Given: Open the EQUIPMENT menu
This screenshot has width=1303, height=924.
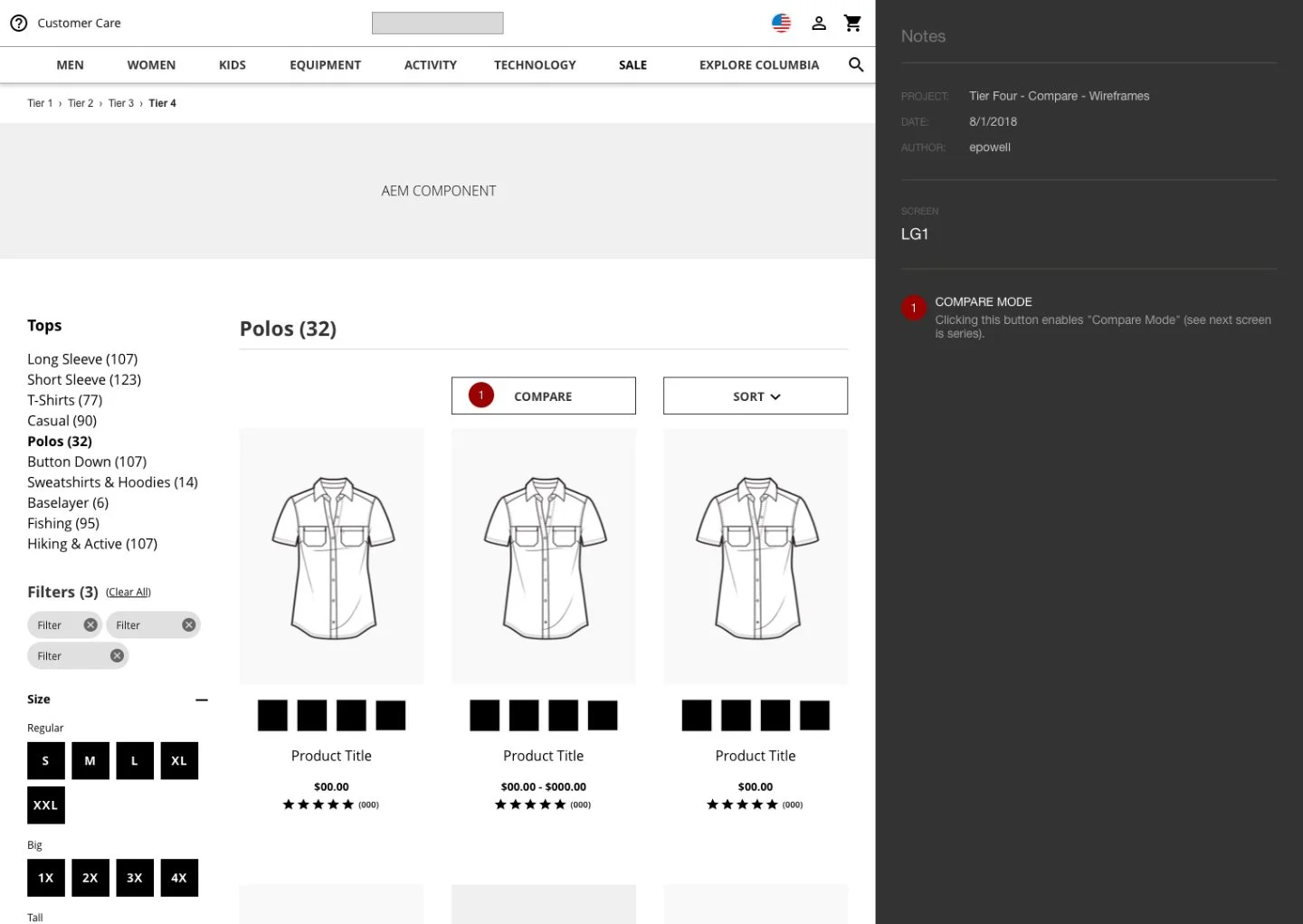Looking at the screenshot, I should pyautogui.click(x=325, y=65).
